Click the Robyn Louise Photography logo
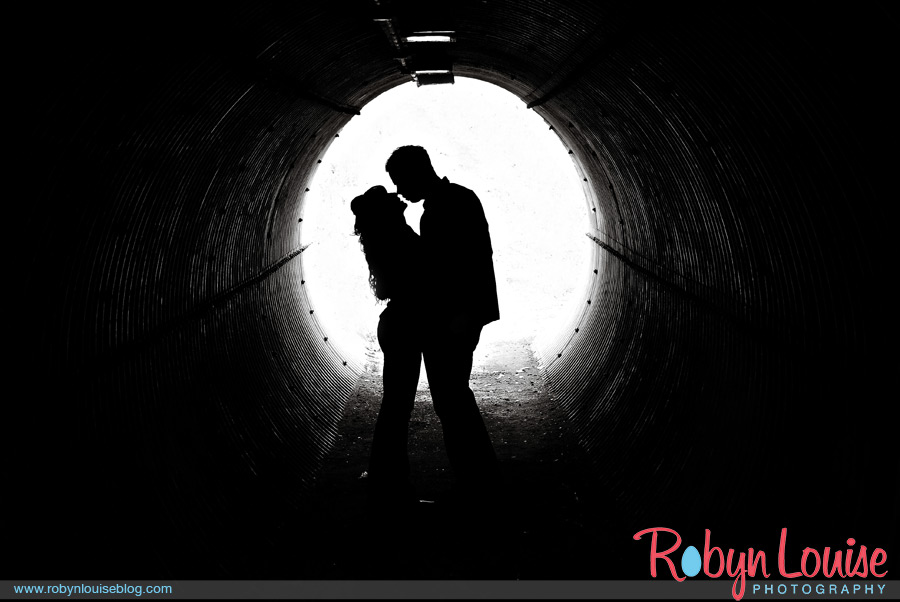The height and width of the screenshot is (602, 900). click(x=761, y=562)
